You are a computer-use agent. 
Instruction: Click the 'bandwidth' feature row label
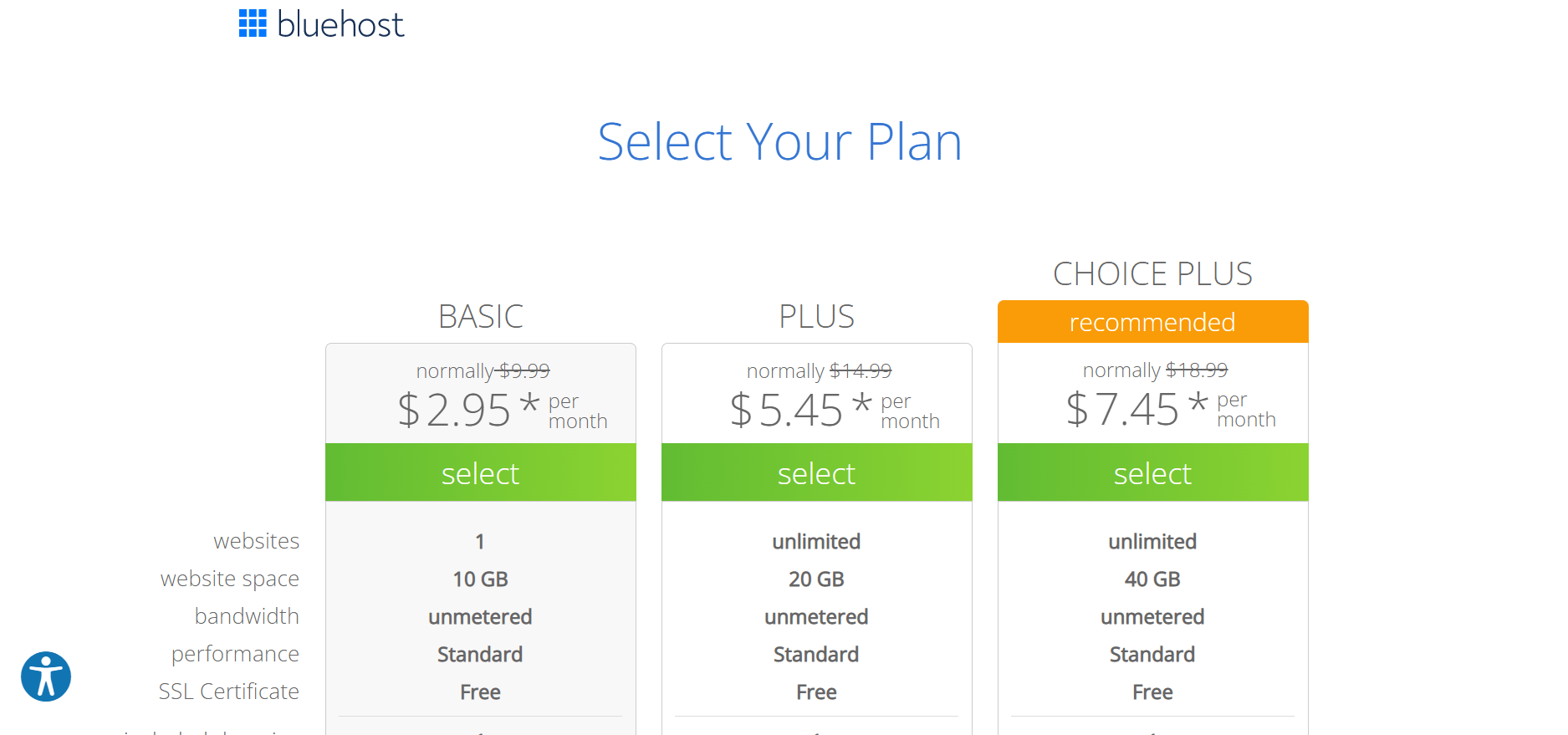(x=247, y=616)
